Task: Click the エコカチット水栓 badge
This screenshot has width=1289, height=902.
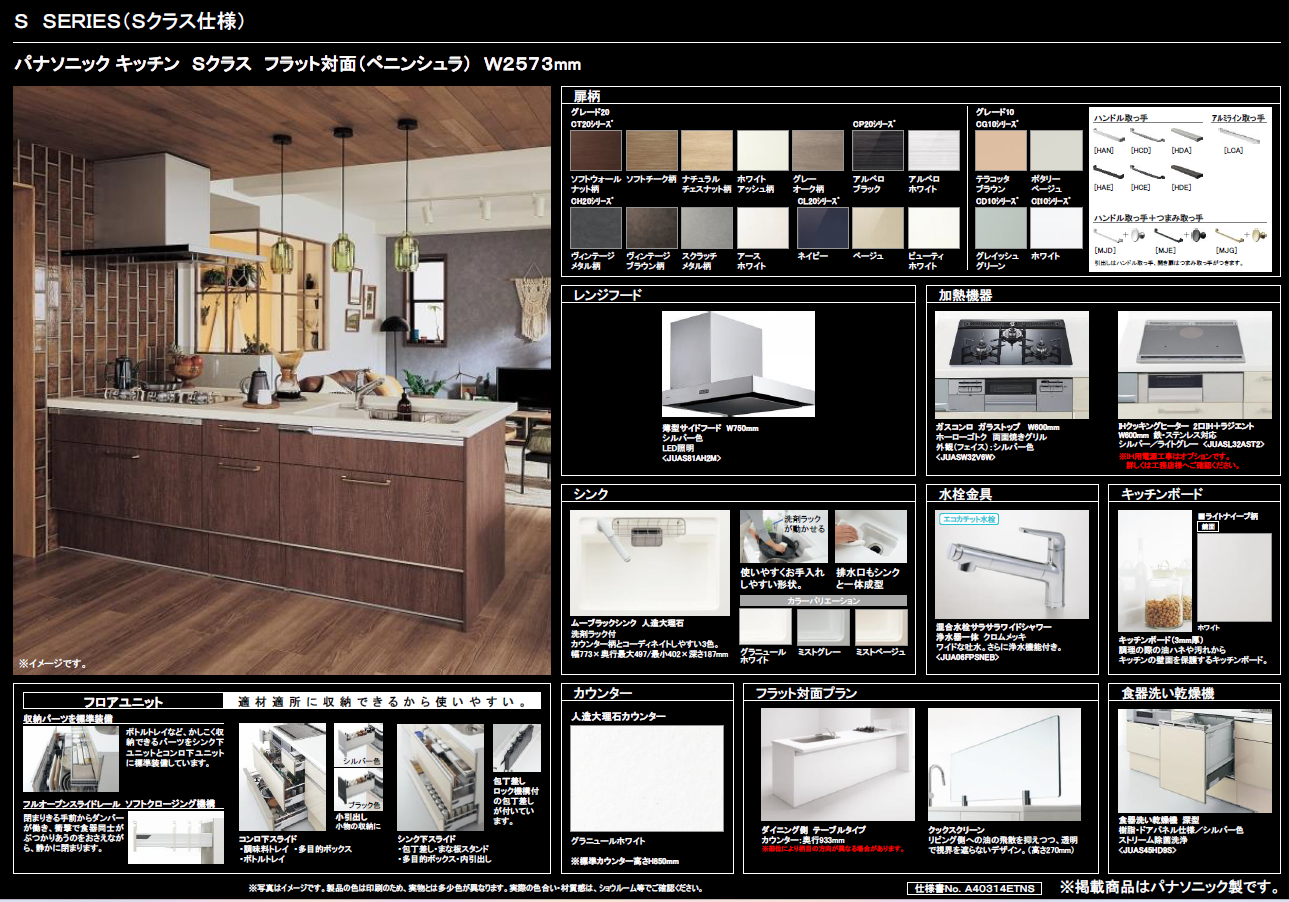Action: click(x=968, y=519)
